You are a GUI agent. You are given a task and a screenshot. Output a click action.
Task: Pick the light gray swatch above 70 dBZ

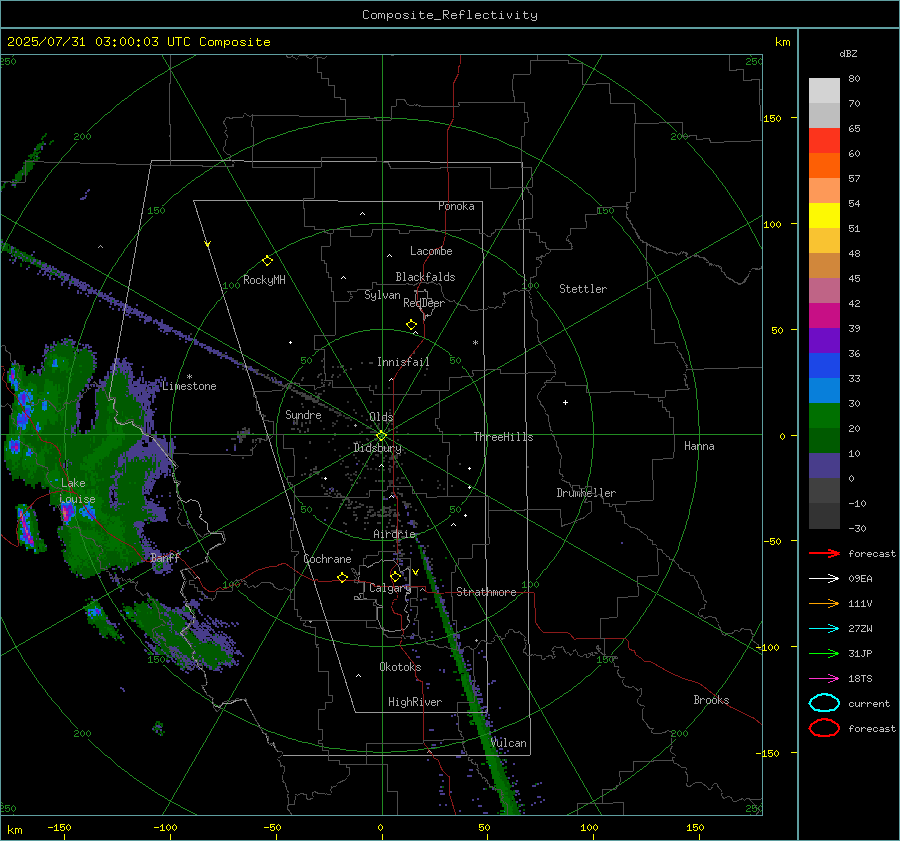[x=824, y=90]
